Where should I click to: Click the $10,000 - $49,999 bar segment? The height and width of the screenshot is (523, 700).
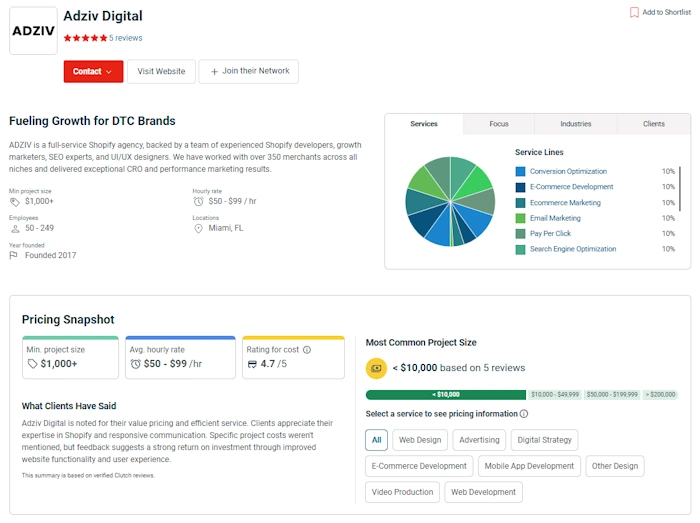555,394
